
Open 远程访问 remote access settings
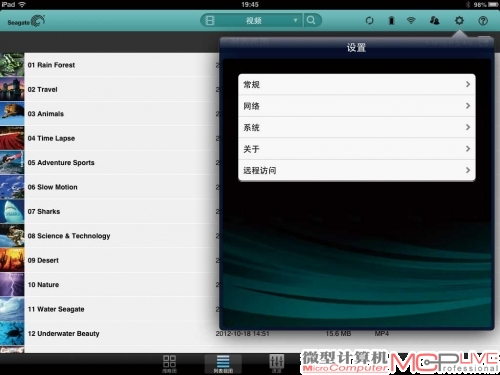[x=357, y=170]
